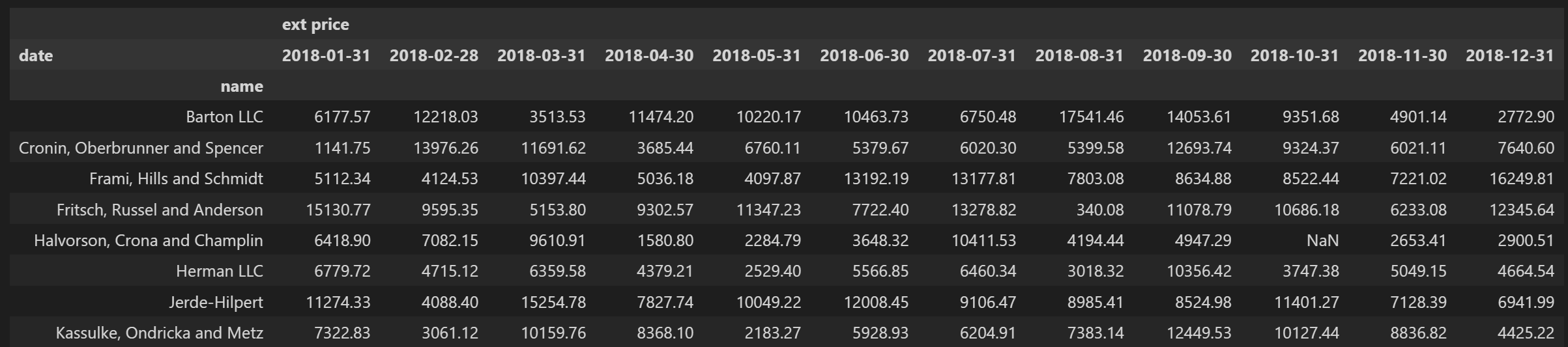1568x347 pixels.
Task: Click the 'ext price' column group header
Action: [315, 25]
